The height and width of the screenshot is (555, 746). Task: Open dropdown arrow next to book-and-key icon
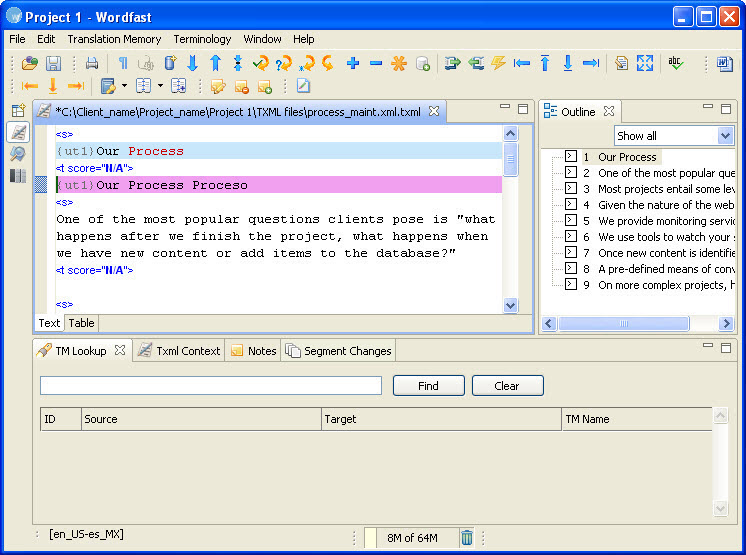click(124, 86)
